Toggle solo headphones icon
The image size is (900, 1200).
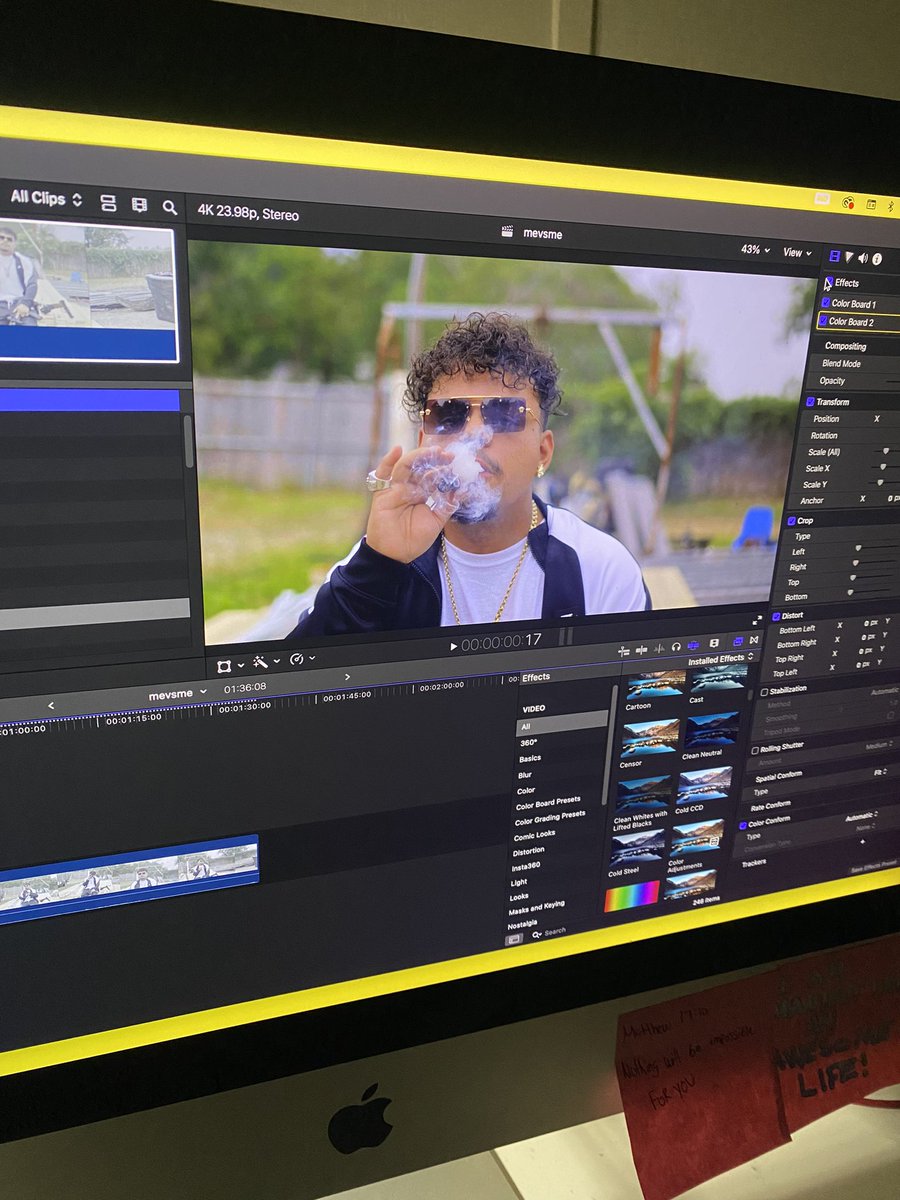(x=676, y=647)
